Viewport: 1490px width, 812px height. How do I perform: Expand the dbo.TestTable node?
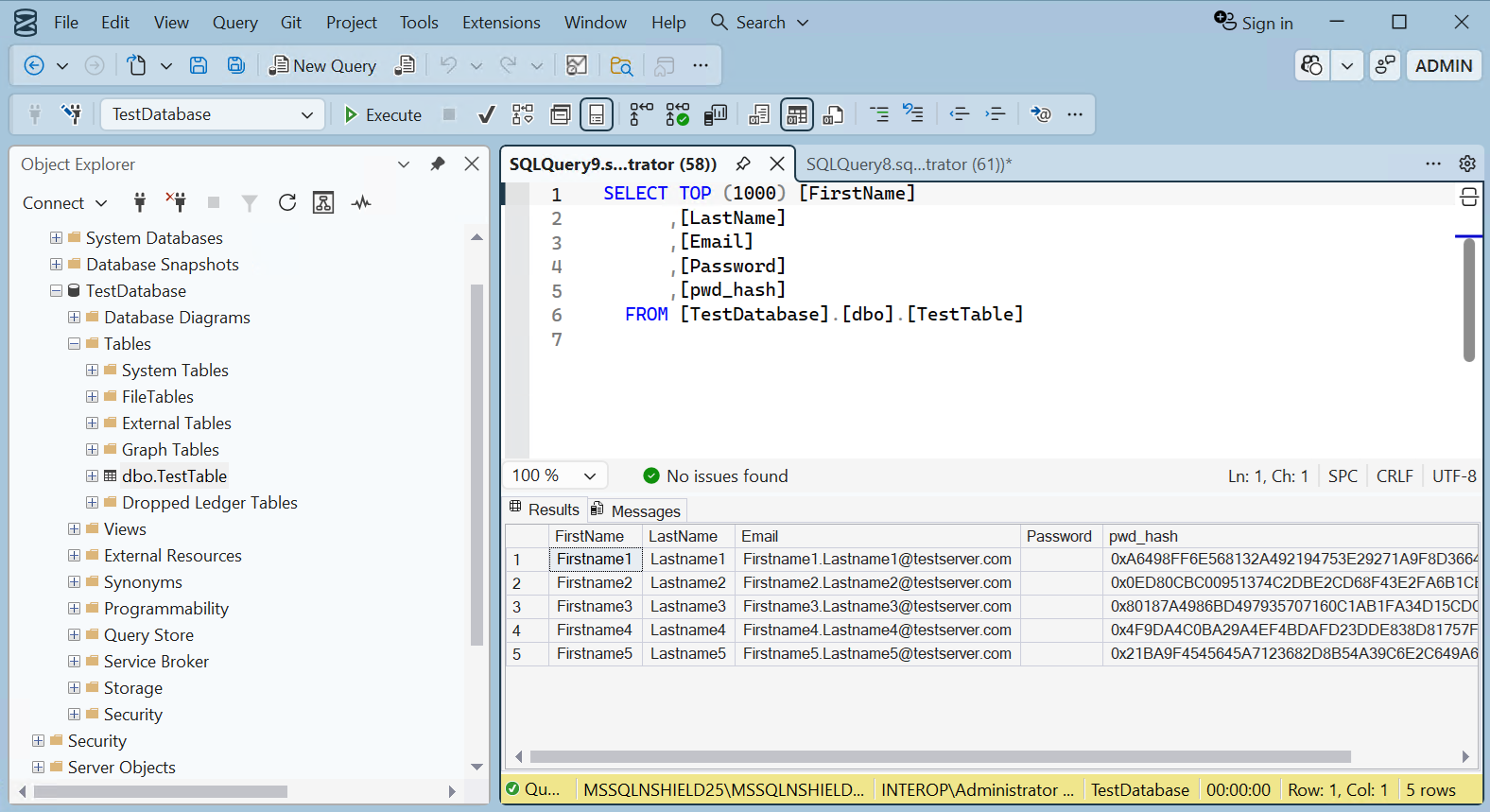(x=93, y=476)
